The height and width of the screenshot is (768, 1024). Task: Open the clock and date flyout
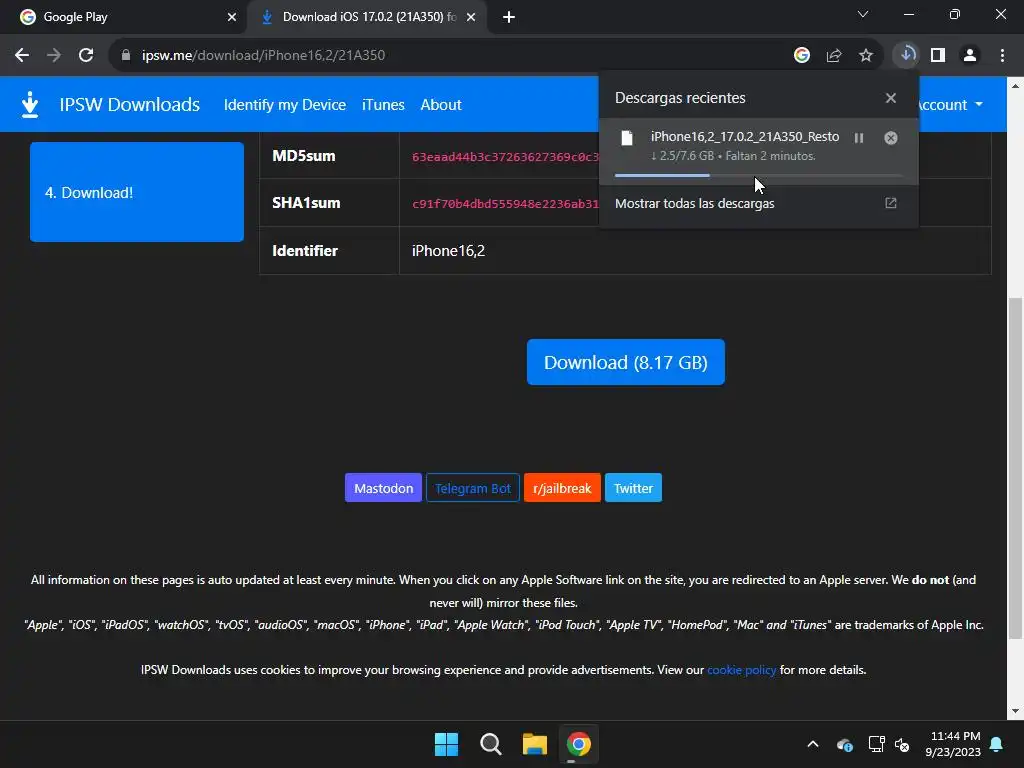(x=953, y=744)
